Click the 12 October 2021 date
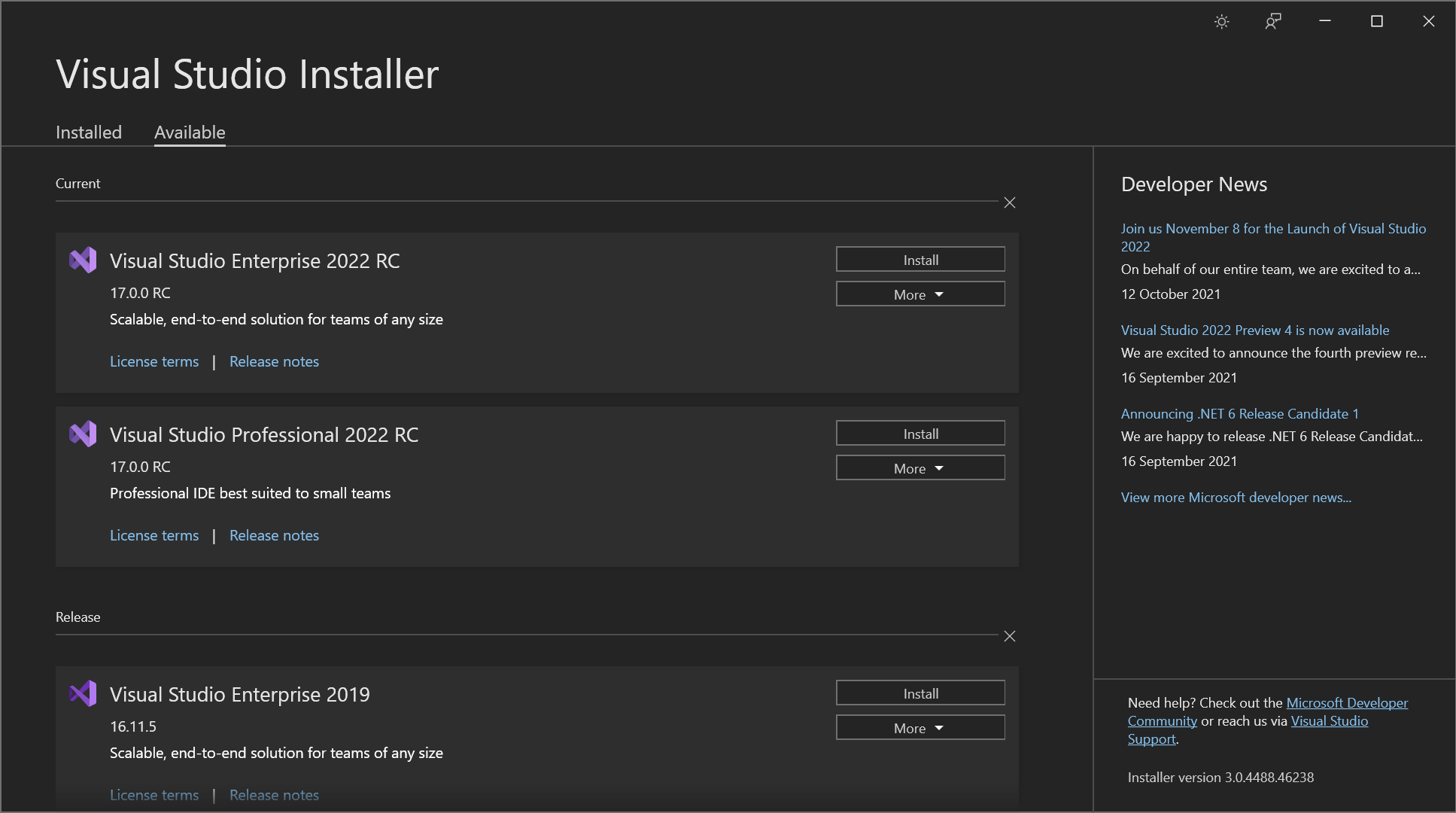 1171,294
